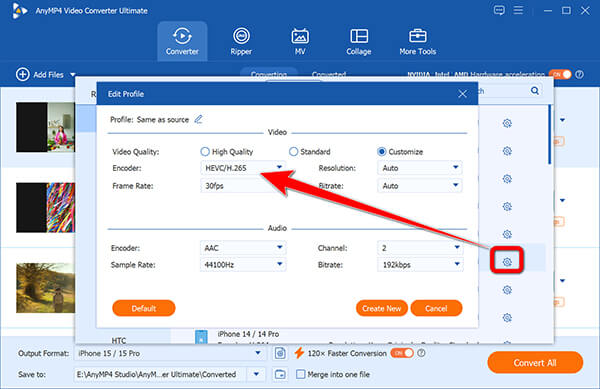Screen dimensions: 600x389
Task: Open Faster Conversion help icon
Action: pyautogui.click(x=421, y=353)
